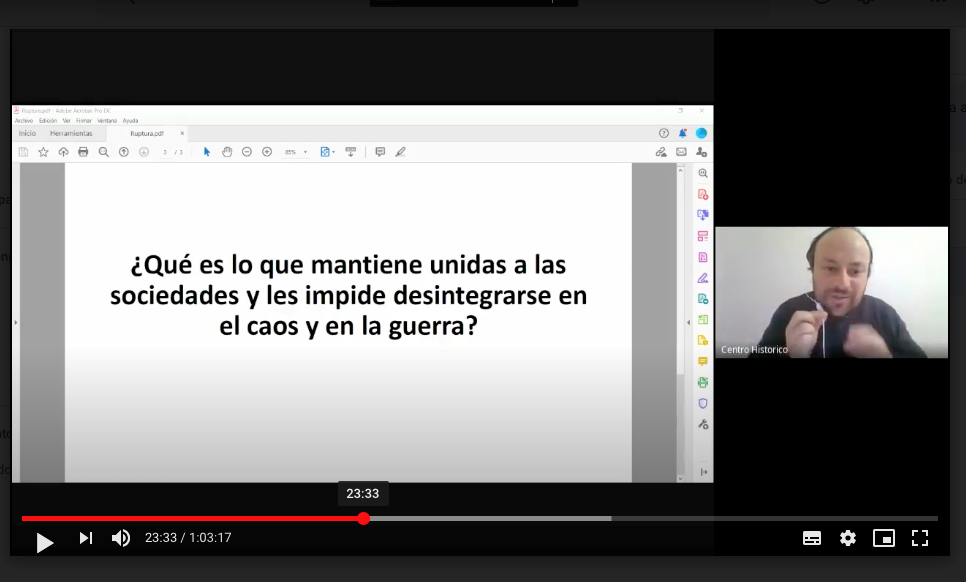Image resolution: width=966 pixels, height=582 pixels.
Task: Collapse the right tools pane arrow
Action: pyautogui.click(x=688, y=322)
